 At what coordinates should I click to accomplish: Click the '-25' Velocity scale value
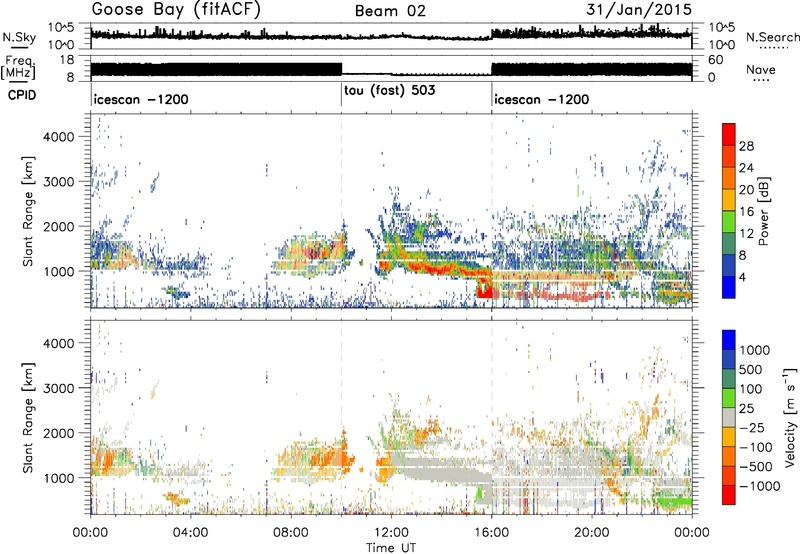point(754,427)
